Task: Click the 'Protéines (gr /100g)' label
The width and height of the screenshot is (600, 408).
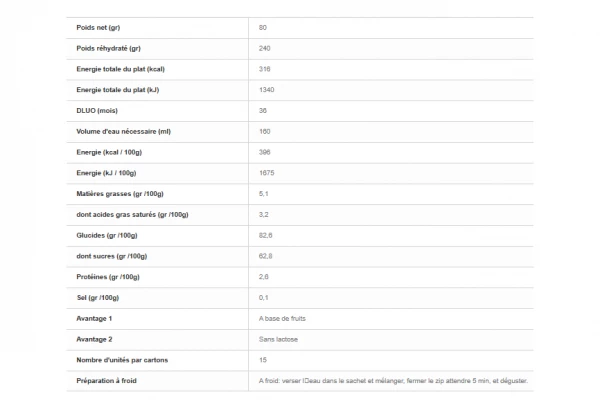Action: point(108,276)
